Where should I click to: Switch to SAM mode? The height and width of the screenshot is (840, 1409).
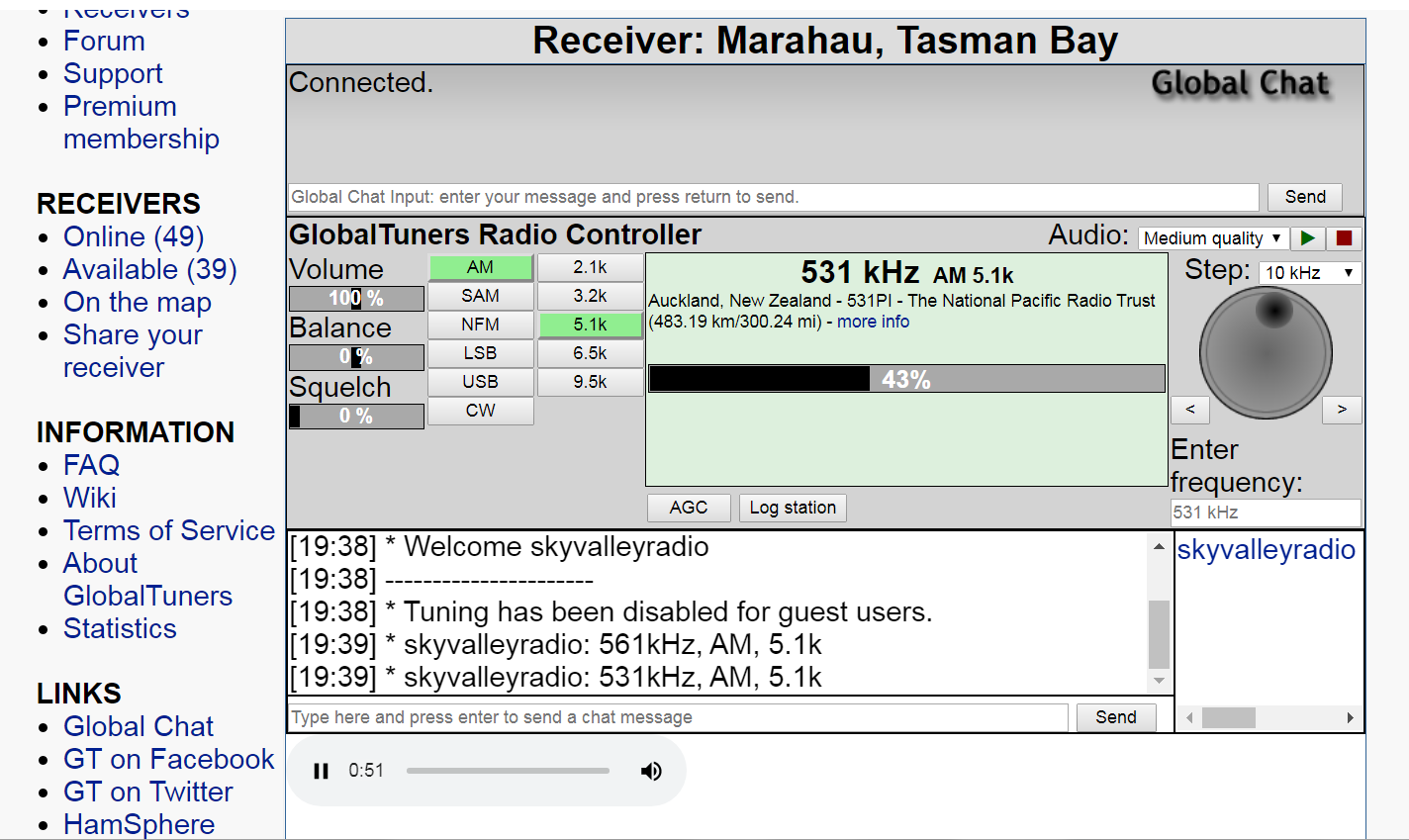480,295
